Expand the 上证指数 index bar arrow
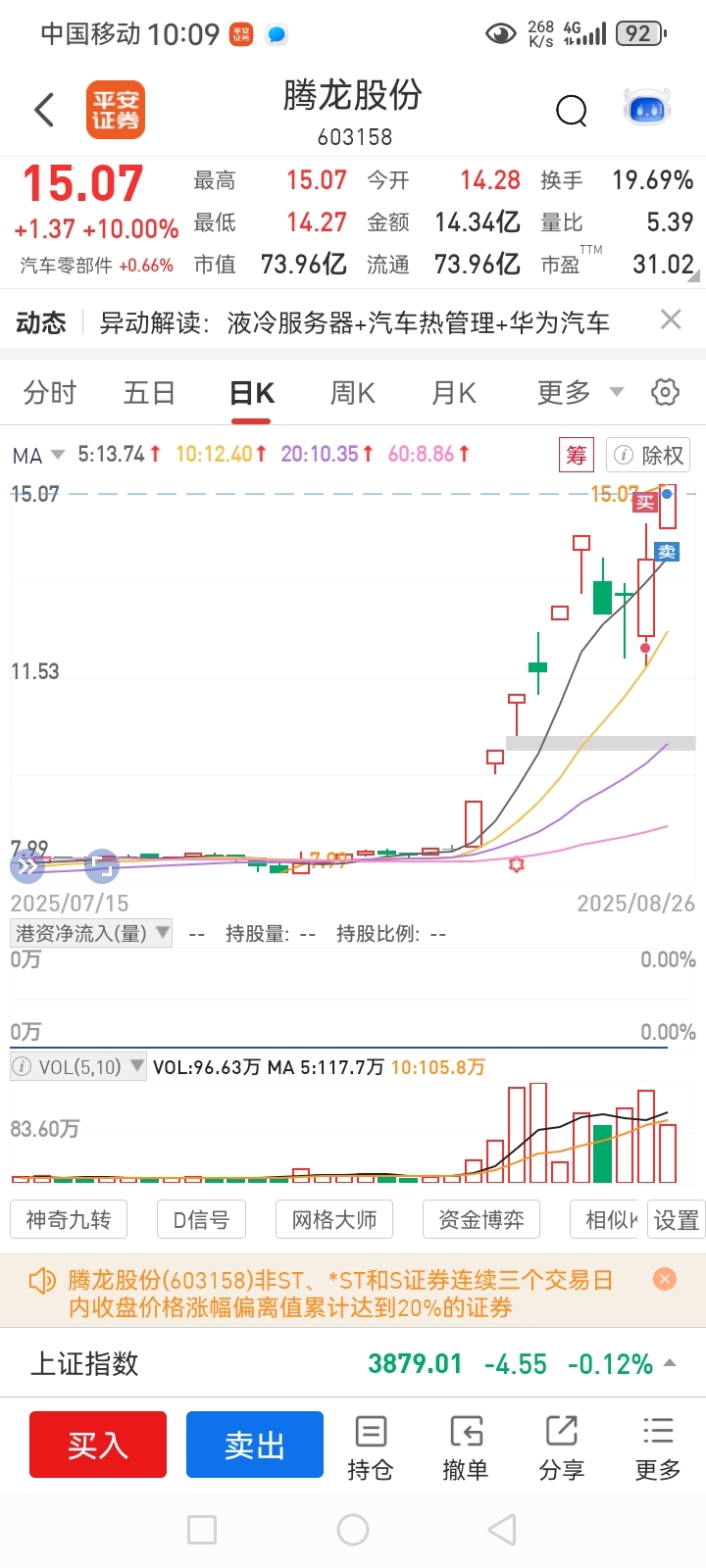706x1568 pixels. click(670, 1363)
